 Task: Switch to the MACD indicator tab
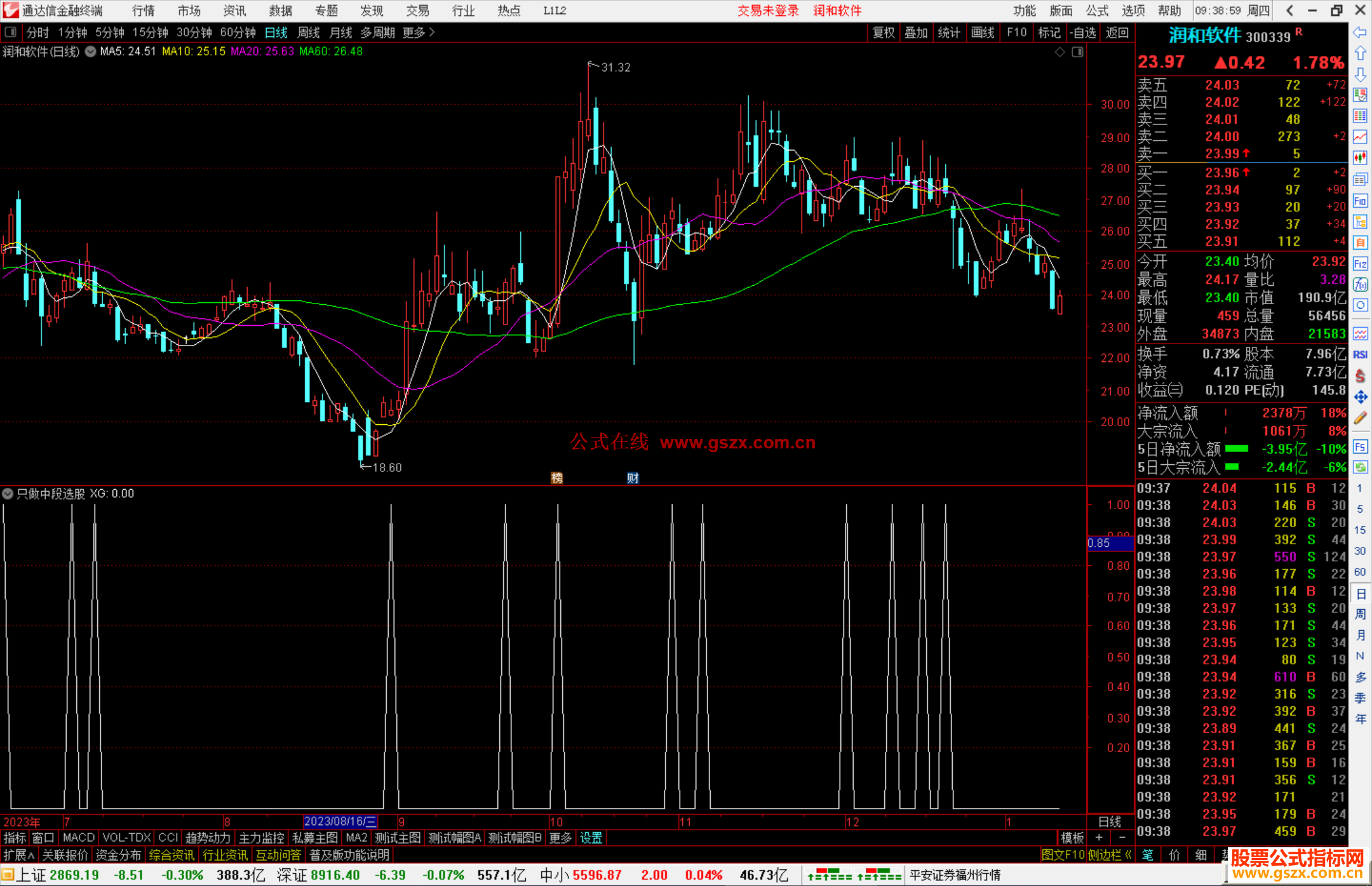coord(78,838)
